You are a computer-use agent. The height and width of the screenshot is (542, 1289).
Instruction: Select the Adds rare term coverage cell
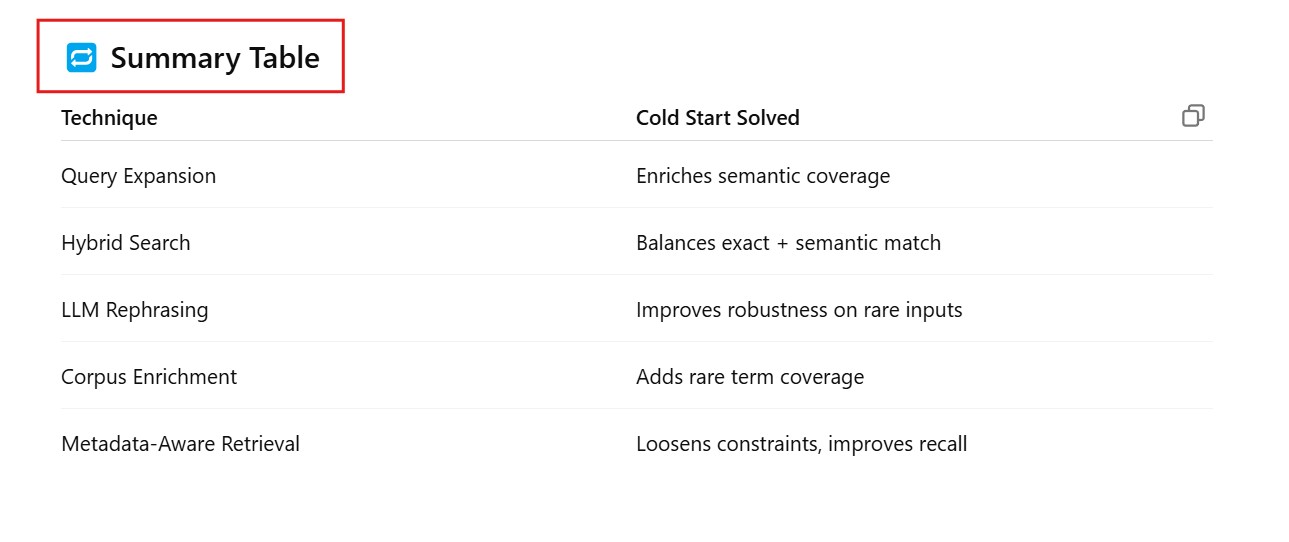coord(749,377)
